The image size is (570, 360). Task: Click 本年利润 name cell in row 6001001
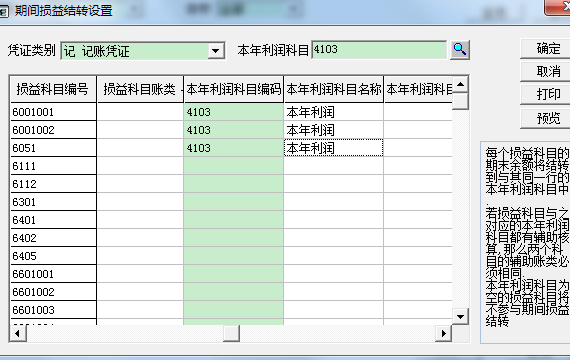click(x=334, y=112)
